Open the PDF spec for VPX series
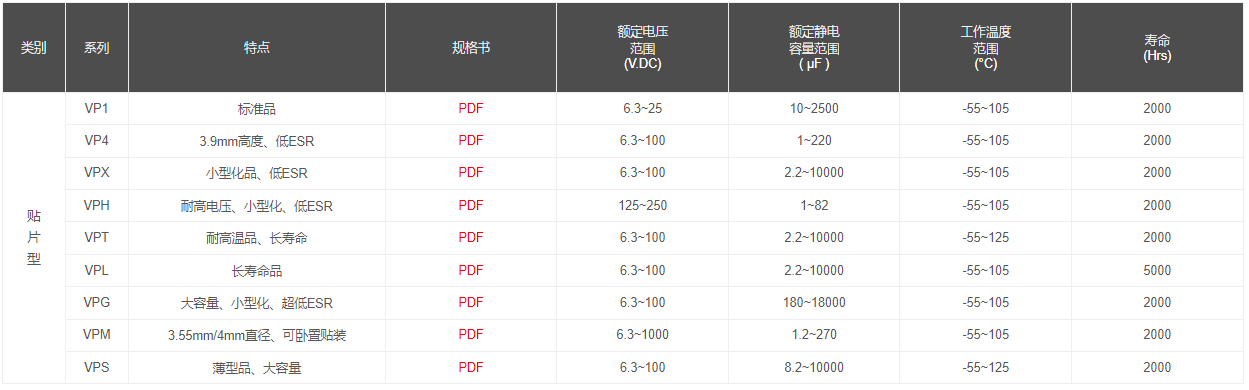Image resolution: width=1249 pixels, height=390 pixels. click(x=470, y=172)
